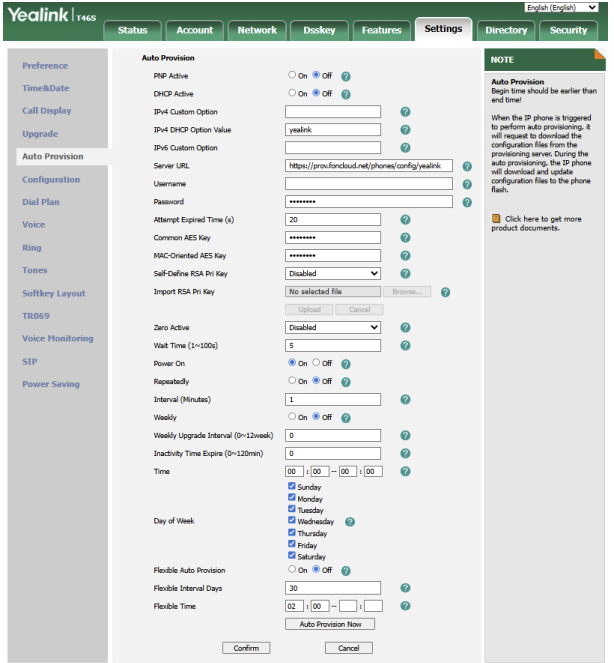The width and height of the screenshot is (614, 663).
Task: Click help icon beside Import RSA Pri Key
Action: pyautogui.click(x=445, y=292)
